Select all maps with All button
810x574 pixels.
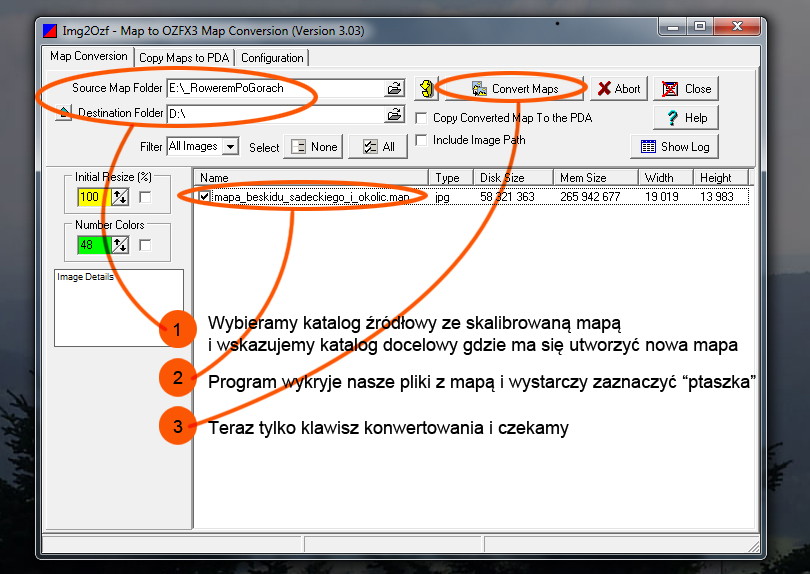click(378, 147)
